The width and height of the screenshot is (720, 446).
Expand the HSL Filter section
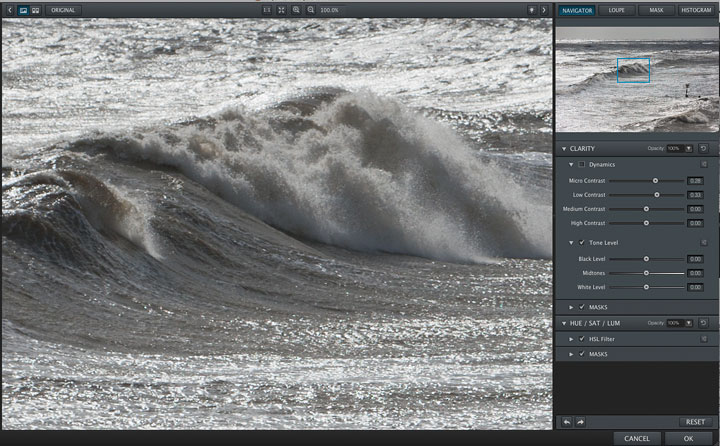pos(571,339)
